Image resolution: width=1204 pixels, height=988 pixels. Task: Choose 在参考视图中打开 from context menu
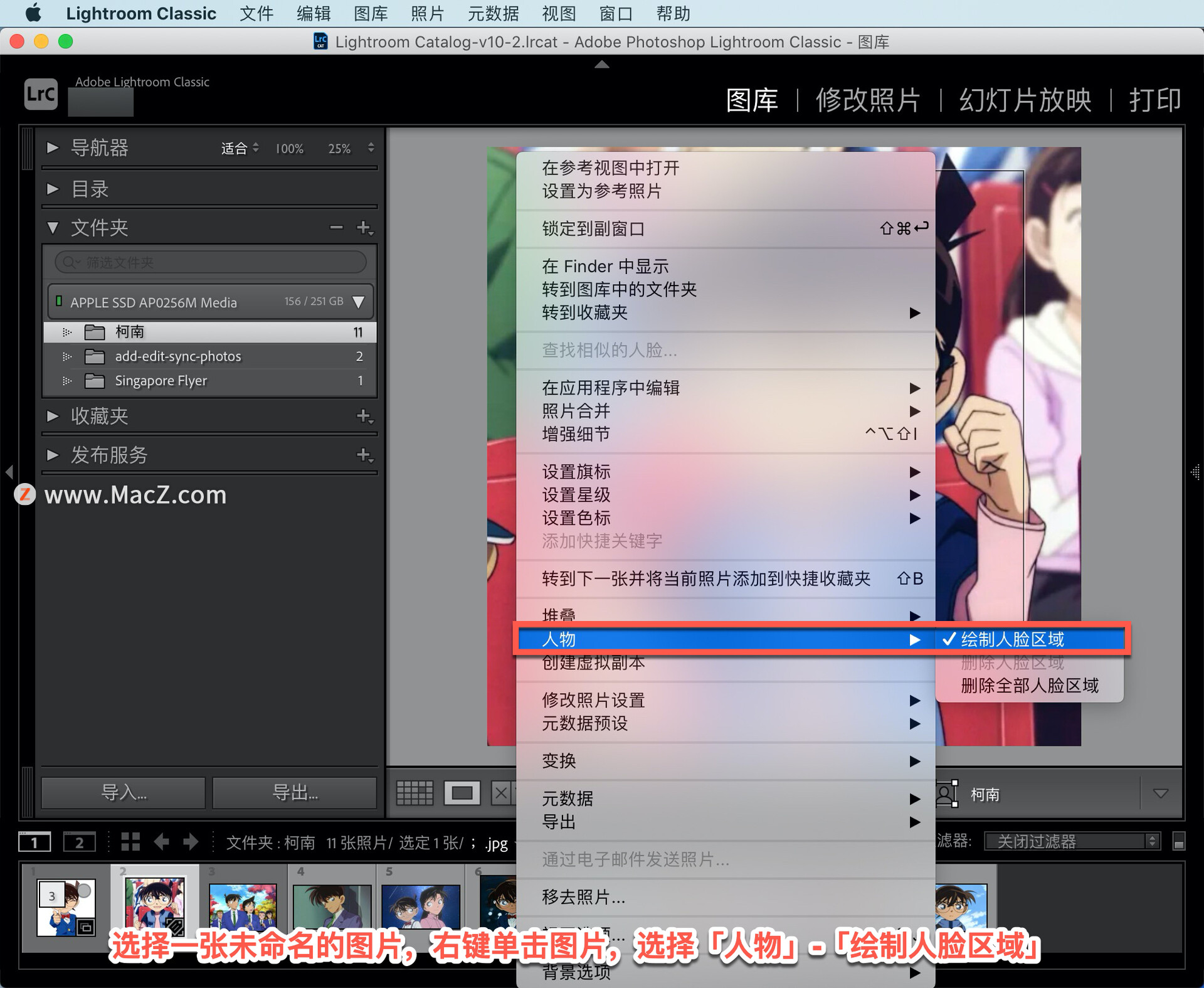726,167
